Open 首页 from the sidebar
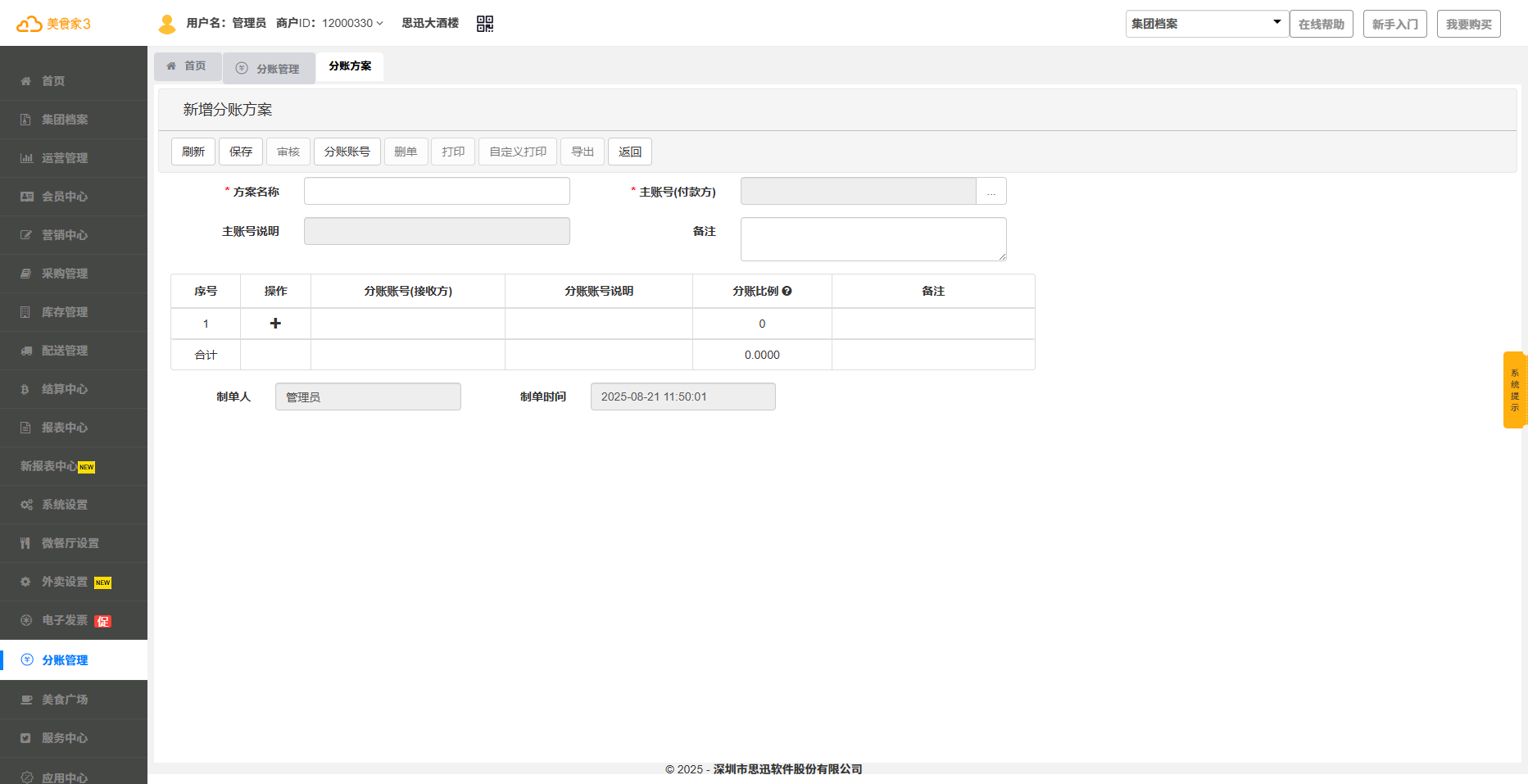Screen dimensions: 1528x784 coord(53,81)
